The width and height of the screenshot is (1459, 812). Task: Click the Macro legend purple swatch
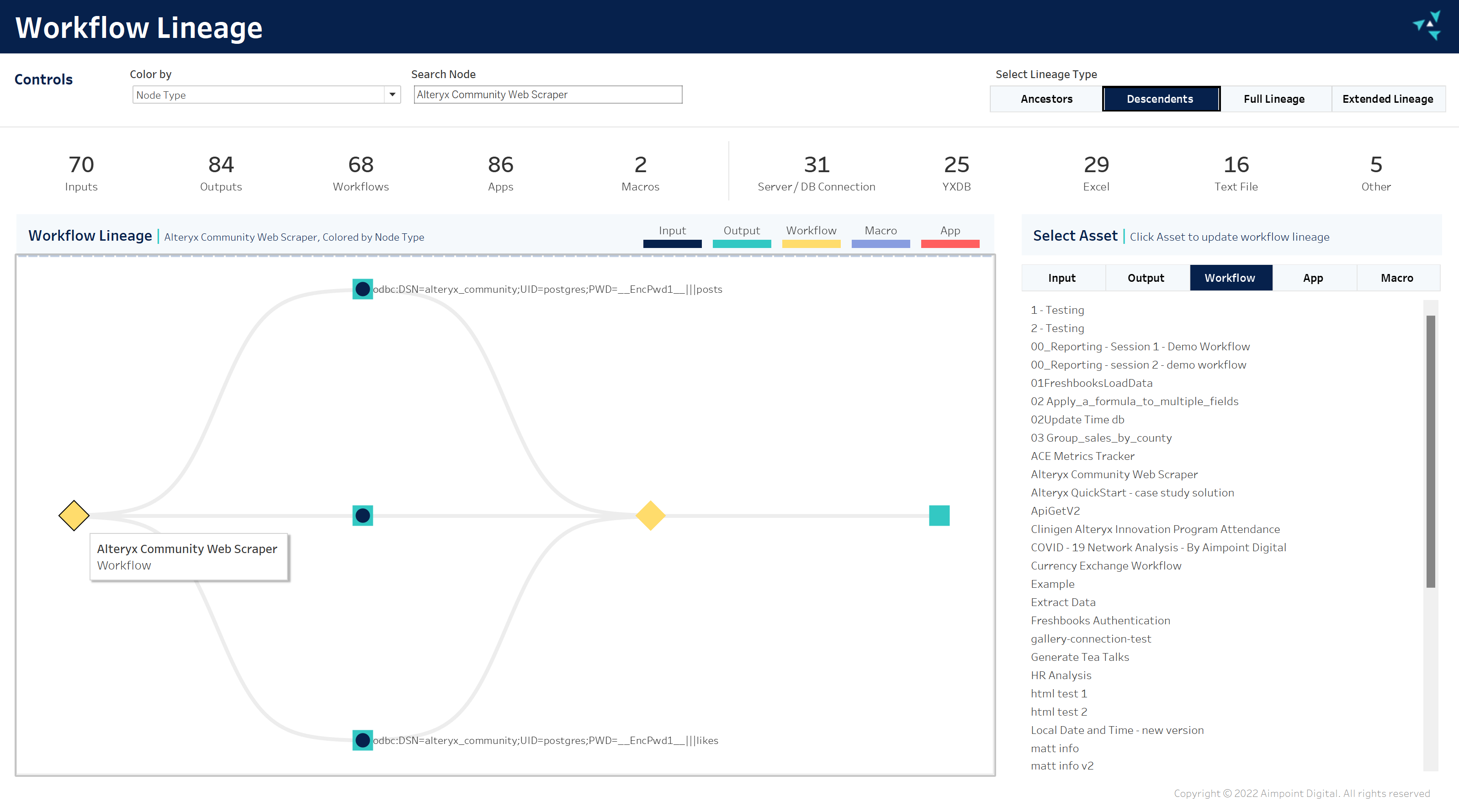point(881,244)
